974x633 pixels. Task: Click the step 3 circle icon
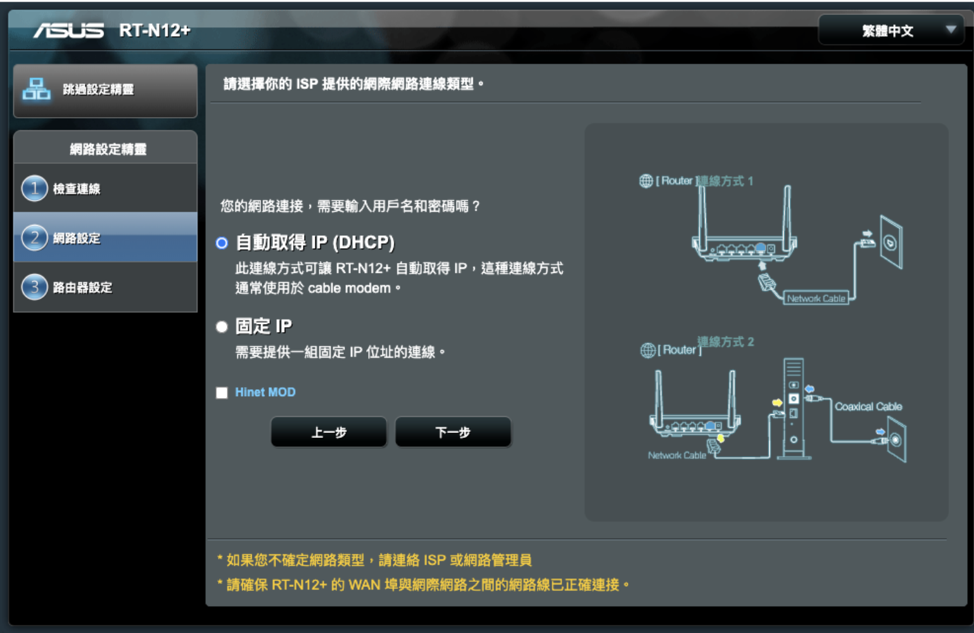pos(35,287)
